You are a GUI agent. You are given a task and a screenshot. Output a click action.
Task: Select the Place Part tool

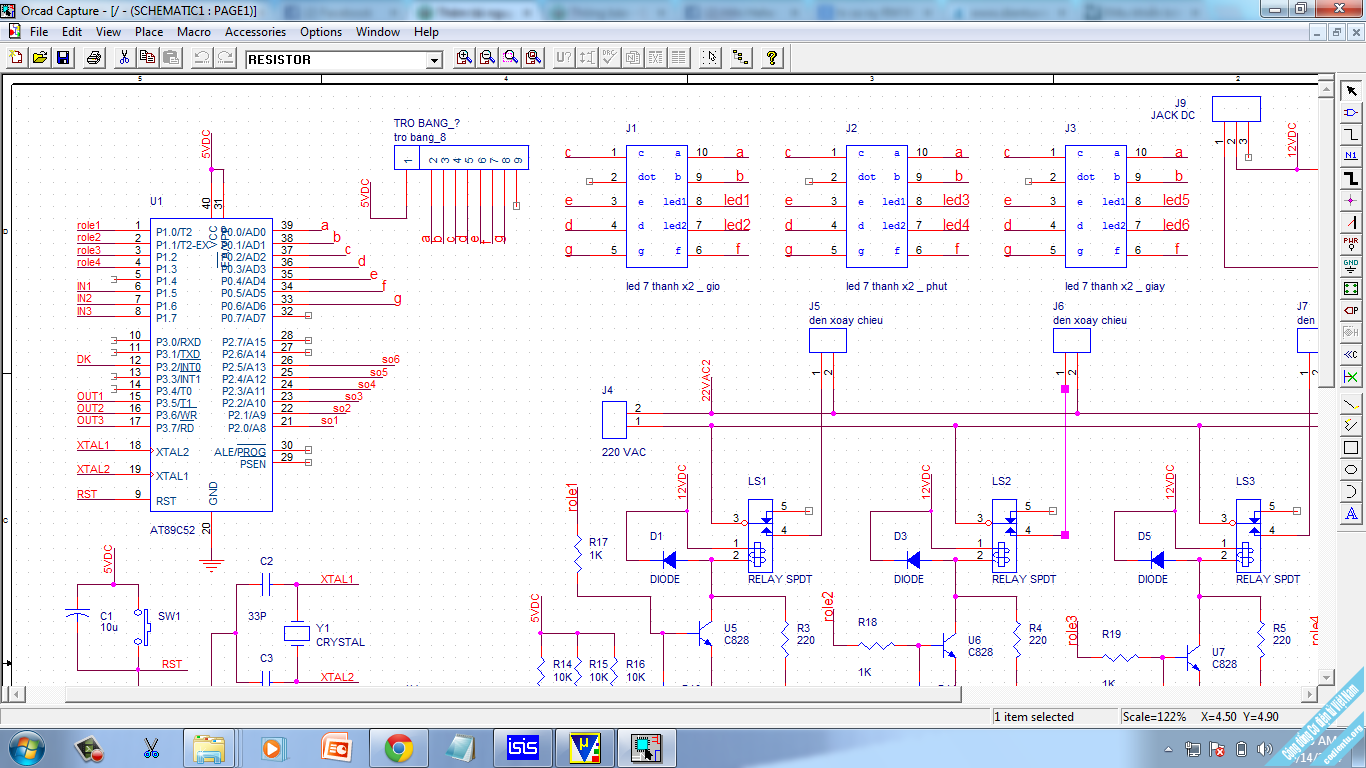coord(1351,113)
